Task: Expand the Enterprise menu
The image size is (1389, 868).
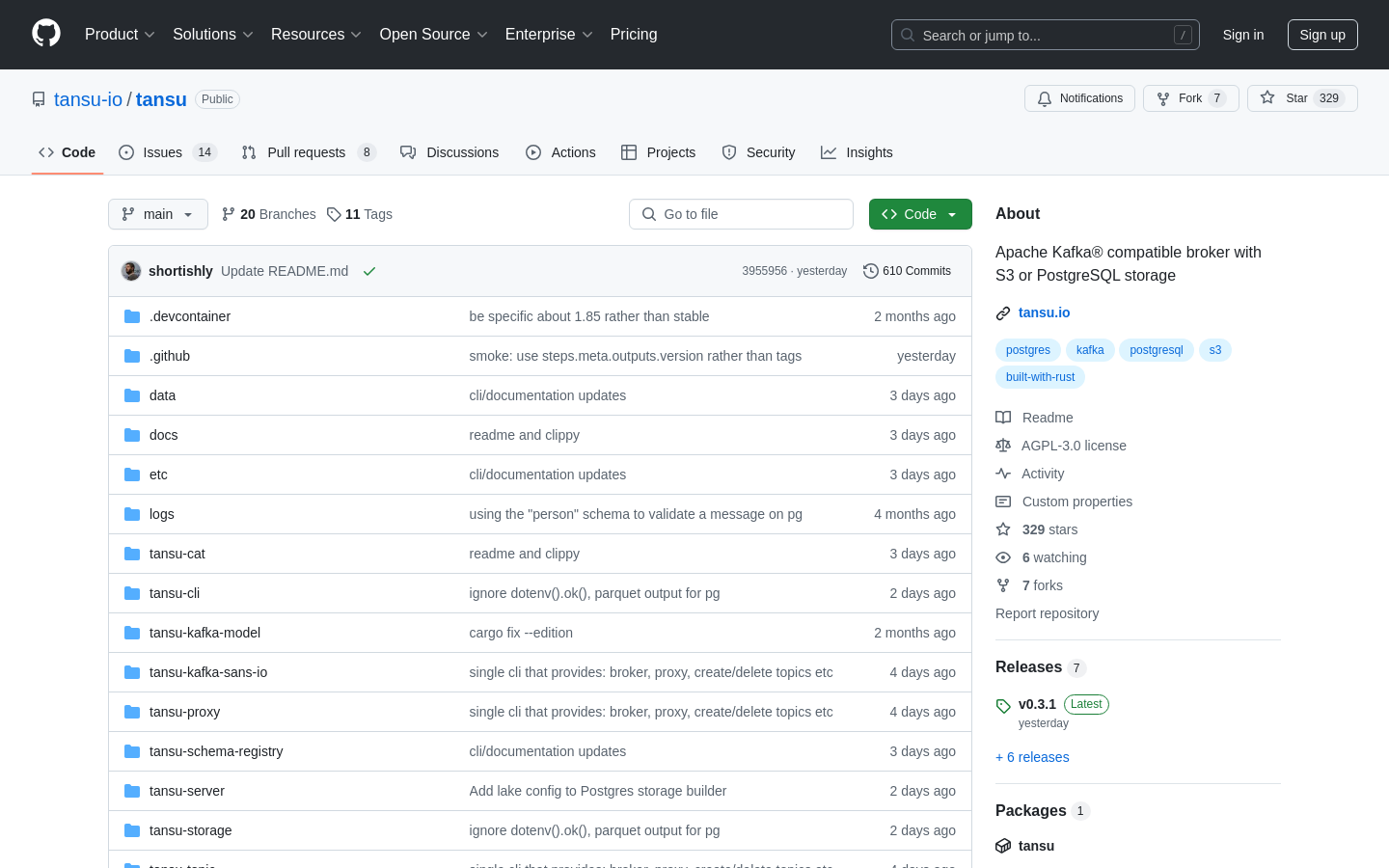Action: pos(549,35)
